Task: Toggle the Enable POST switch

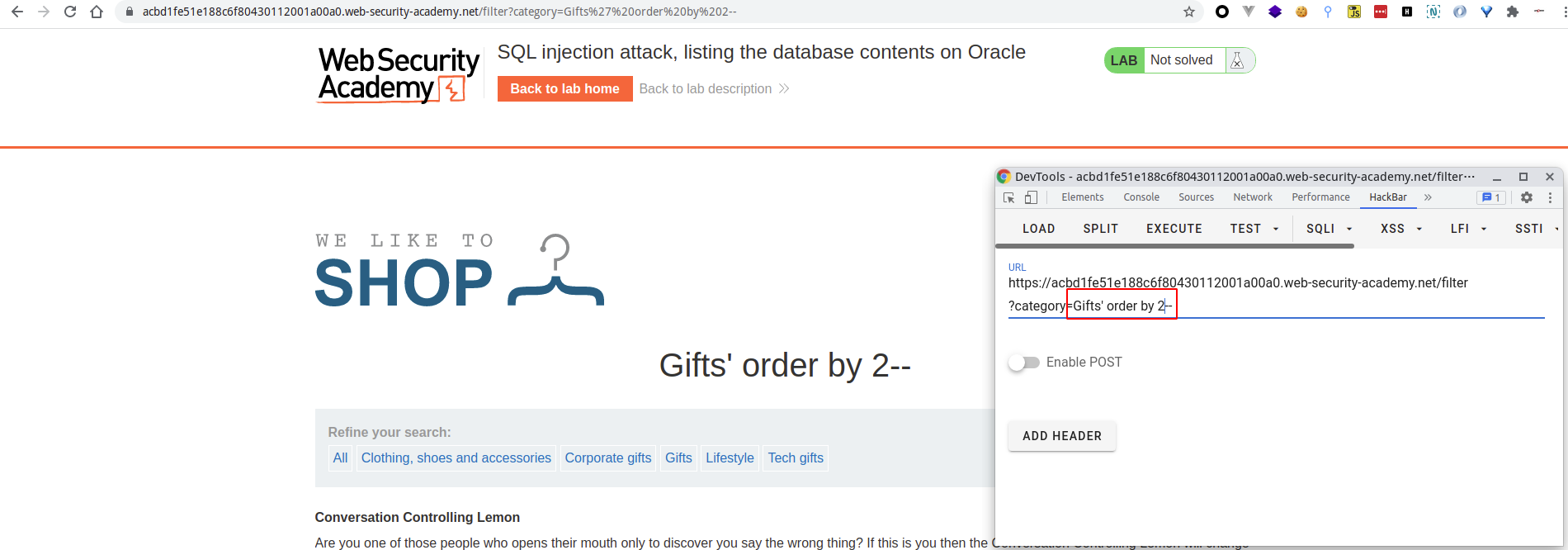Action: pyautogui.click(x=1024, y=363)
